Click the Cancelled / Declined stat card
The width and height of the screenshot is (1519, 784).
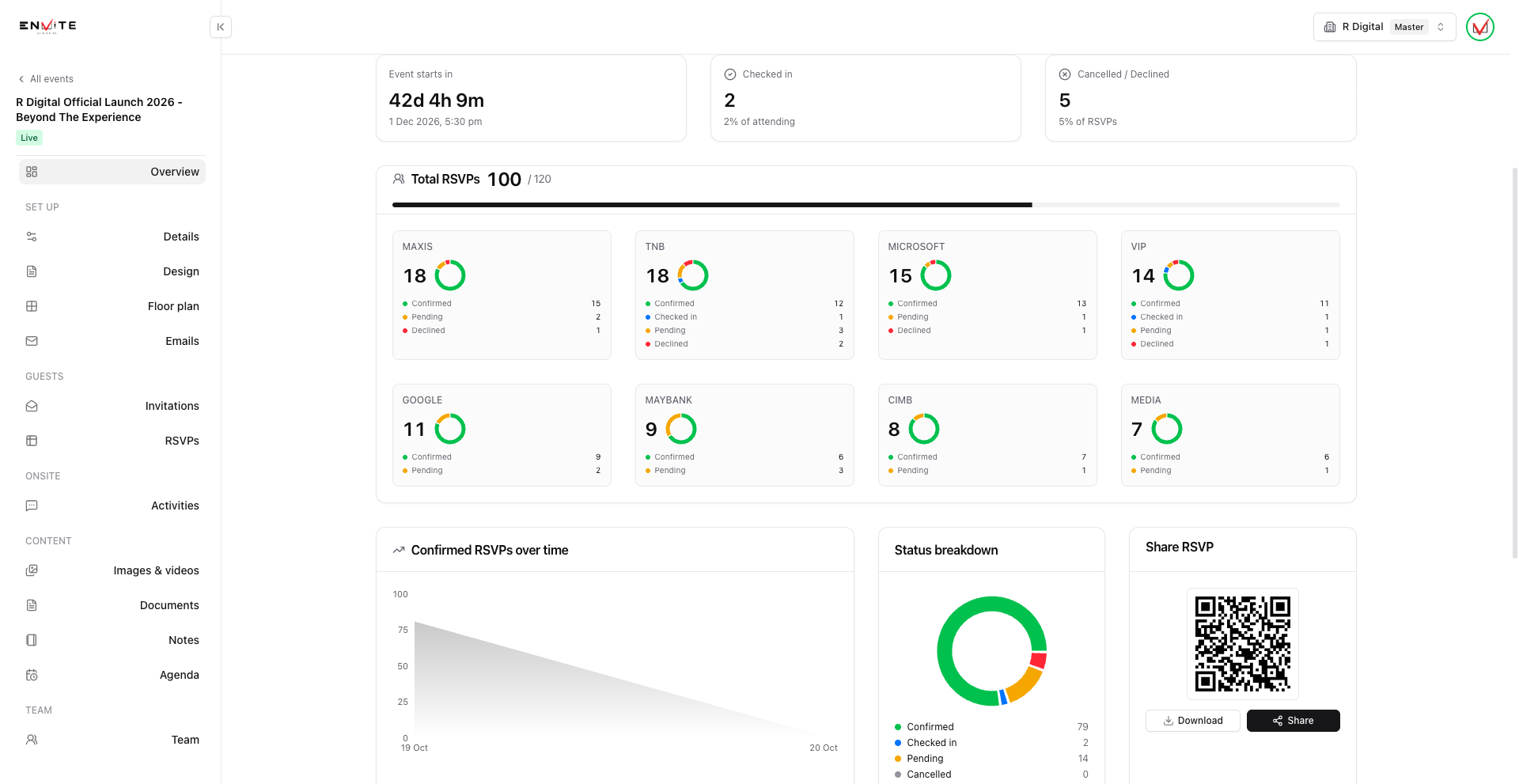click(1200, 98)
